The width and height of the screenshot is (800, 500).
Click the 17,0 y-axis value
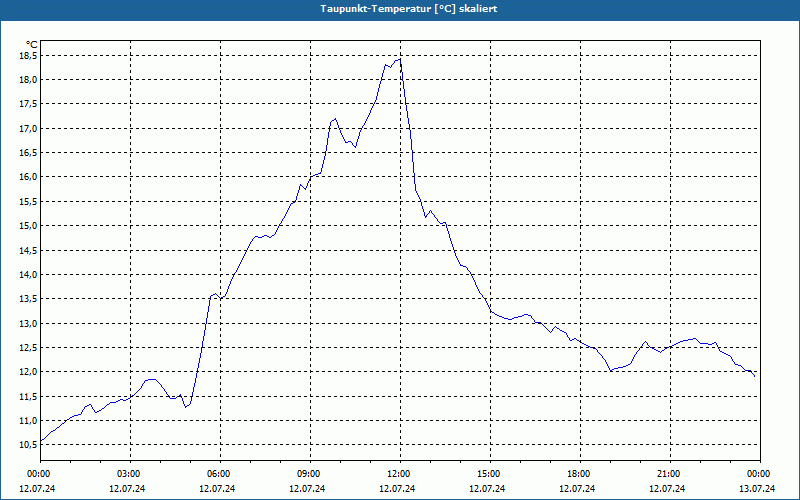tap(28, 128)
